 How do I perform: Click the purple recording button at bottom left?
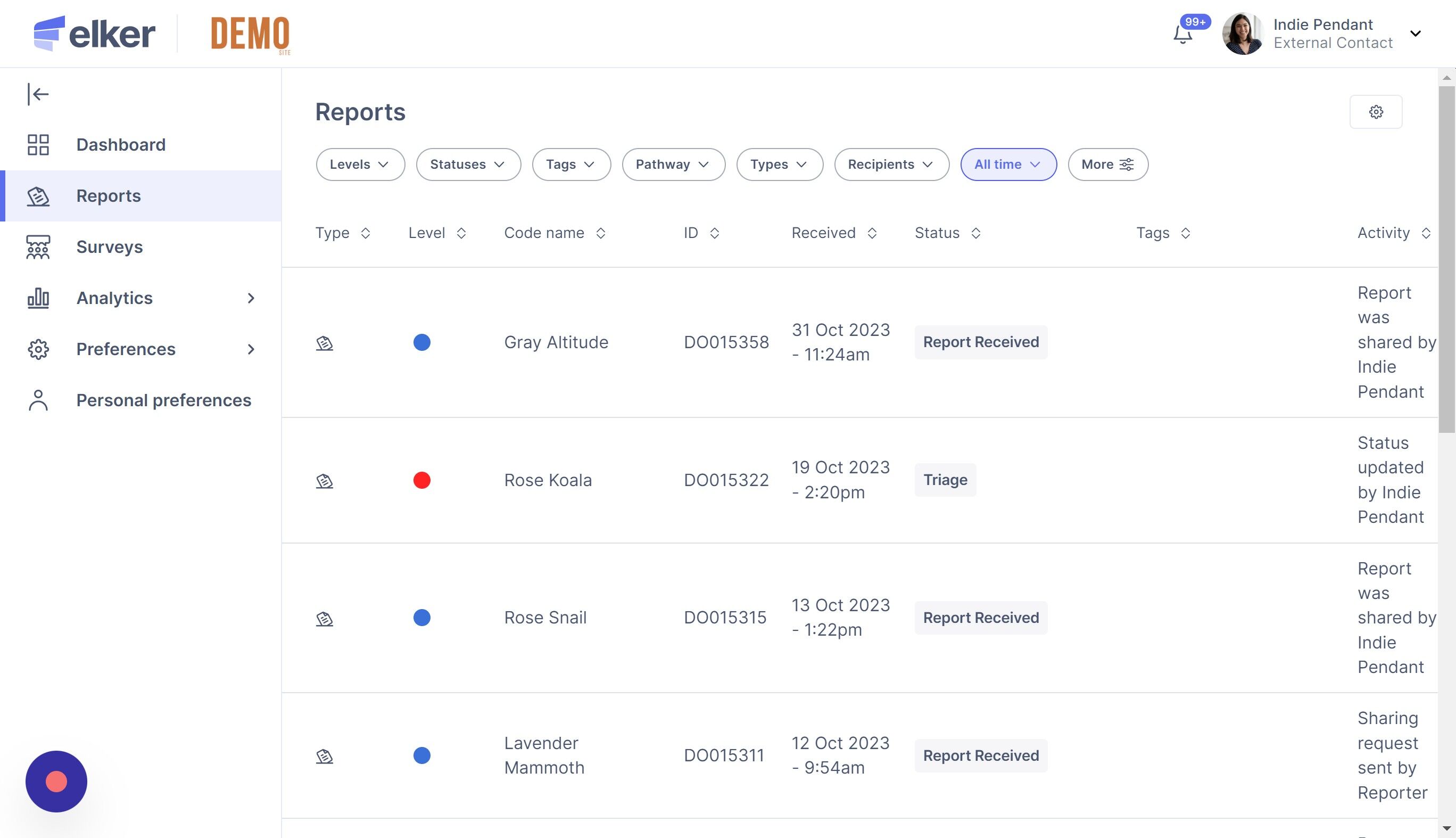[x=56, y=781]
